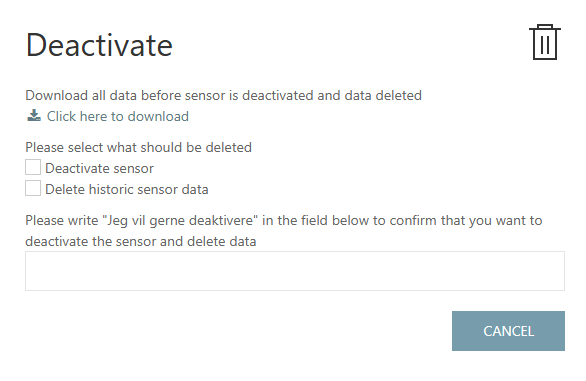586x381 pixels.
Task: Place cursor in the empty field above CANCEL
Action: coord(295,271)
